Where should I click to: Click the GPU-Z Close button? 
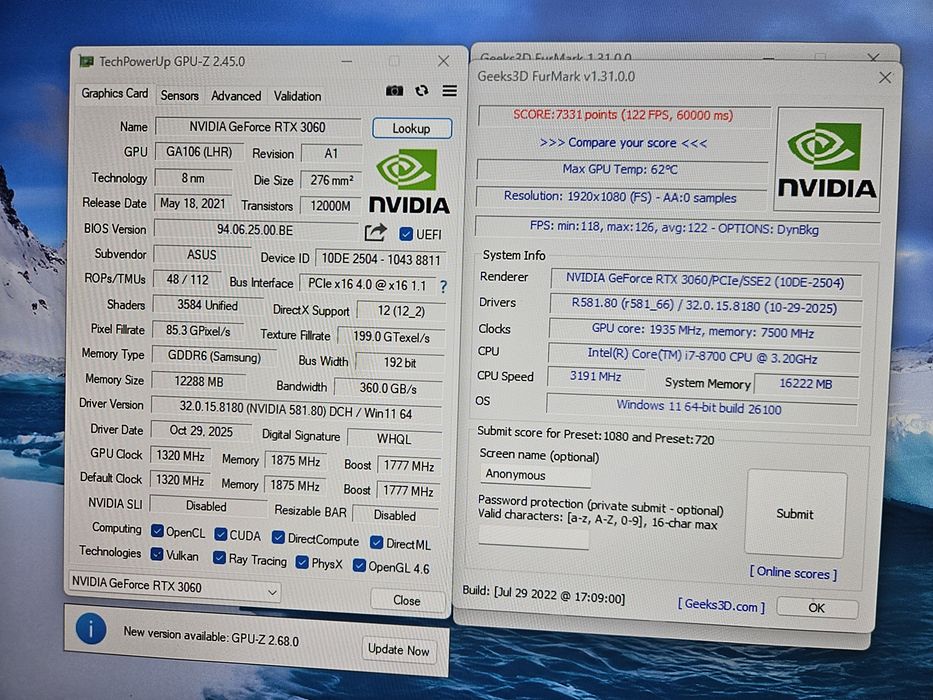[x=407, y=601]
